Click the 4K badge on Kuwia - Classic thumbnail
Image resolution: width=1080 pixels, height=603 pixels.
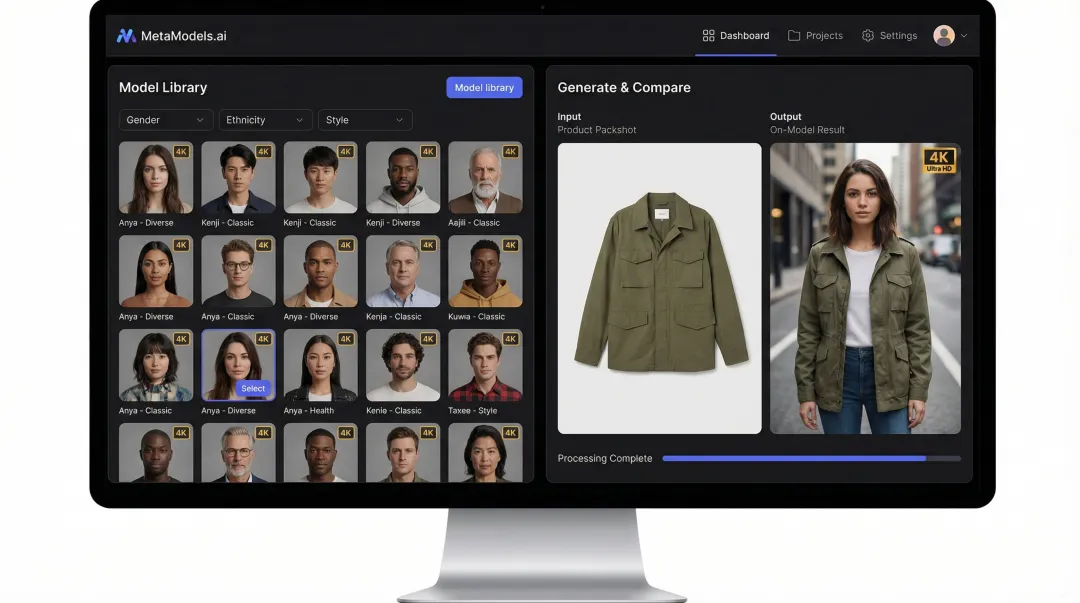tap(509, 244)
